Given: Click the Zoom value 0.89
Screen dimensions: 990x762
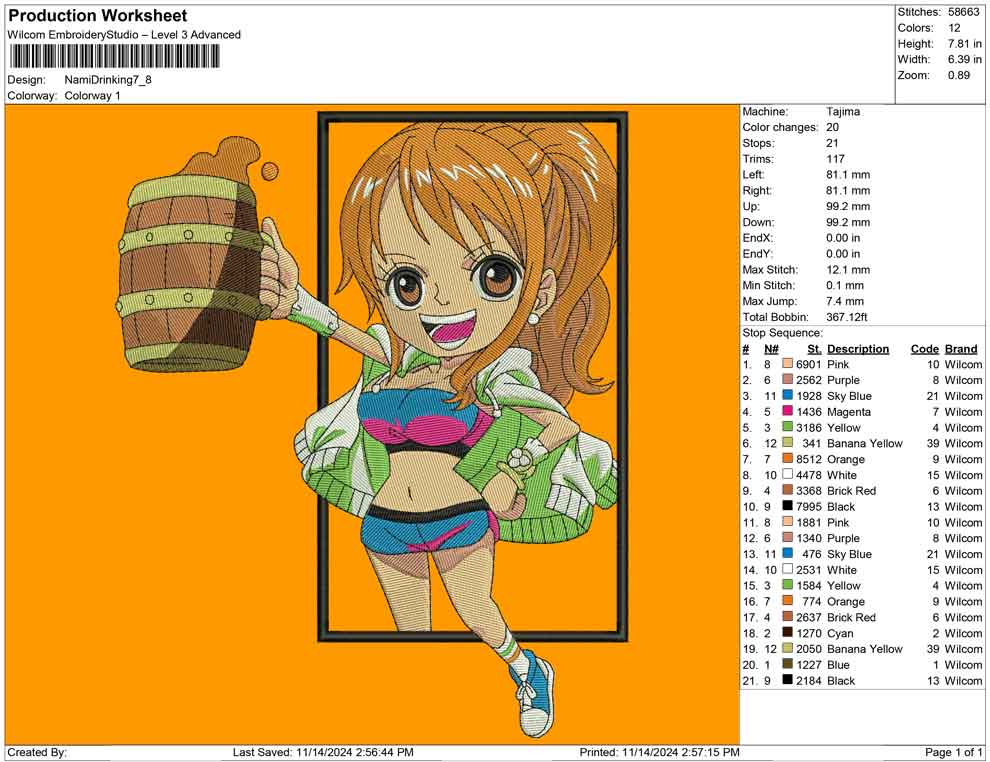Looking at the screenshot, I should 958,75.
